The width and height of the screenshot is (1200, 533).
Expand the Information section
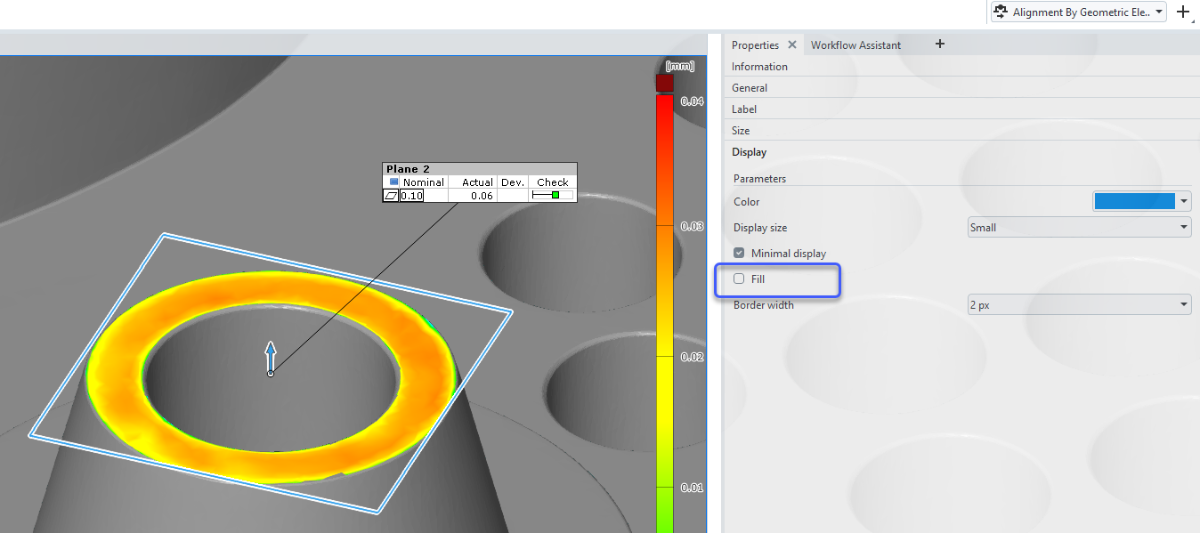(x=759, y=67)
